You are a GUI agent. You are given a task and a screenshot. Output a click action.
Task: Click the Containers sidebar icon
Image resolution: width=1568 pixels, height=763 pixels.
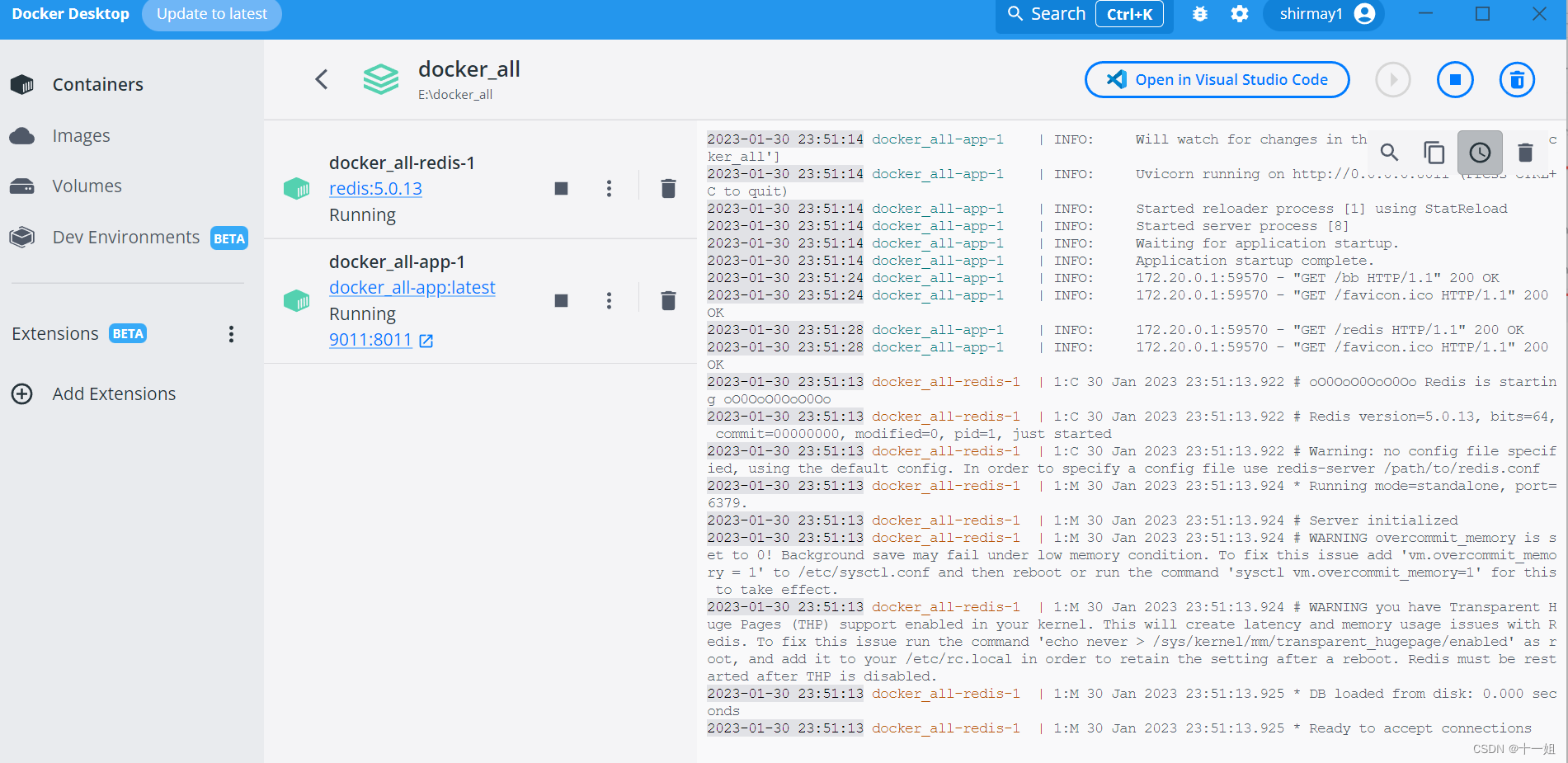coord(22,84)
